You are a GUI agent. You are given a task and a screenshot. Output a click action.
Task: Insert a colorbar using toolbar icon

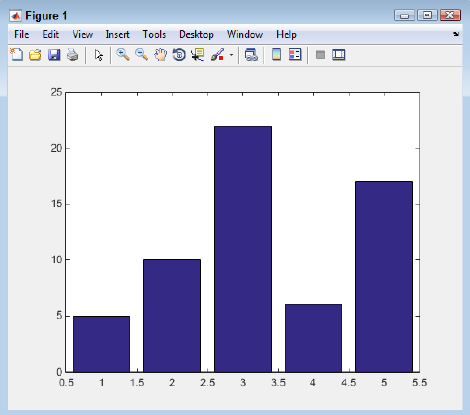pyautogui.click(x=276, y=55)
